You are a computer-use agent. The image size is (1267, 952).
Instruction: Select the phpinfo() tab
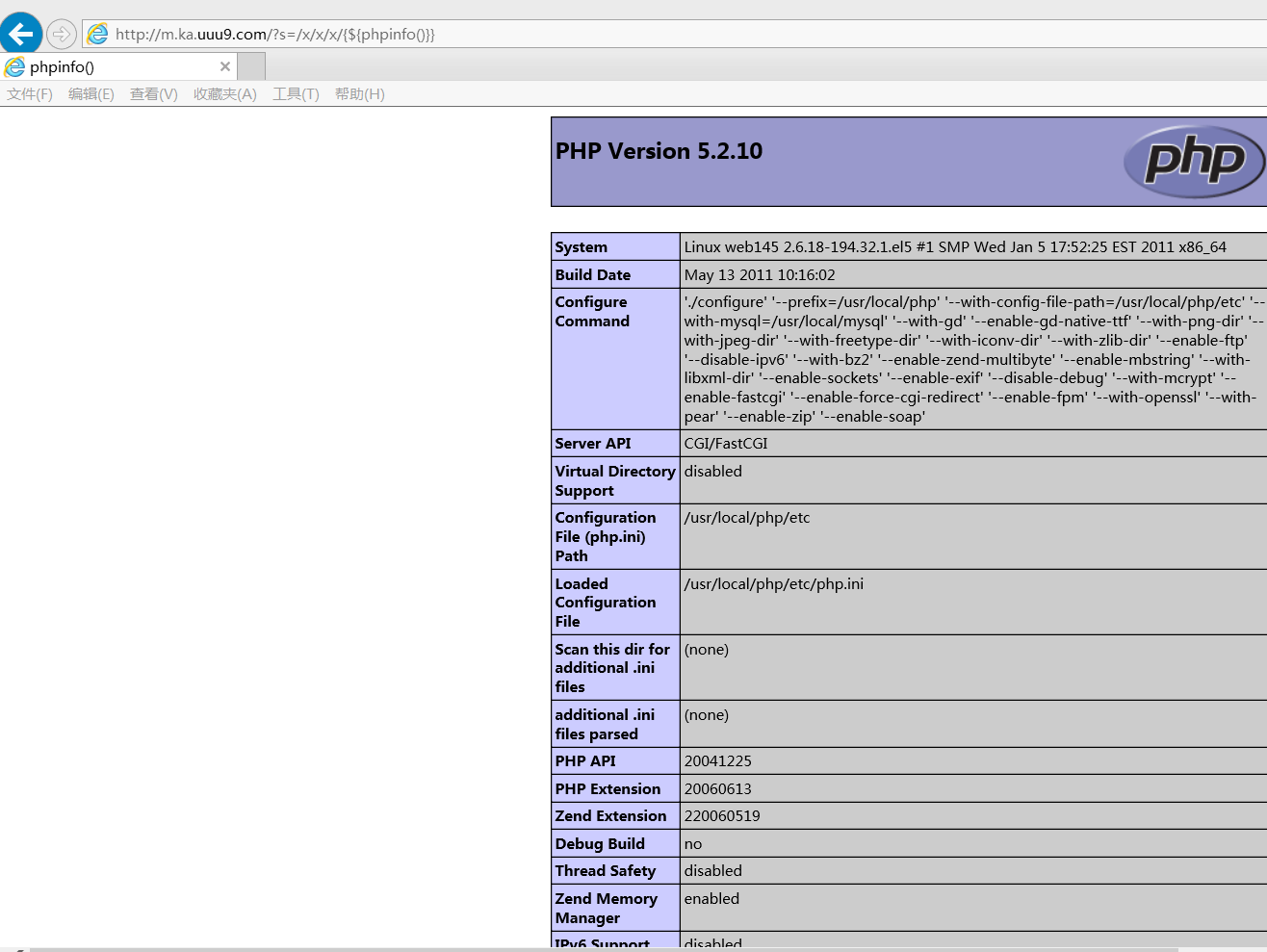pos(118,66)
